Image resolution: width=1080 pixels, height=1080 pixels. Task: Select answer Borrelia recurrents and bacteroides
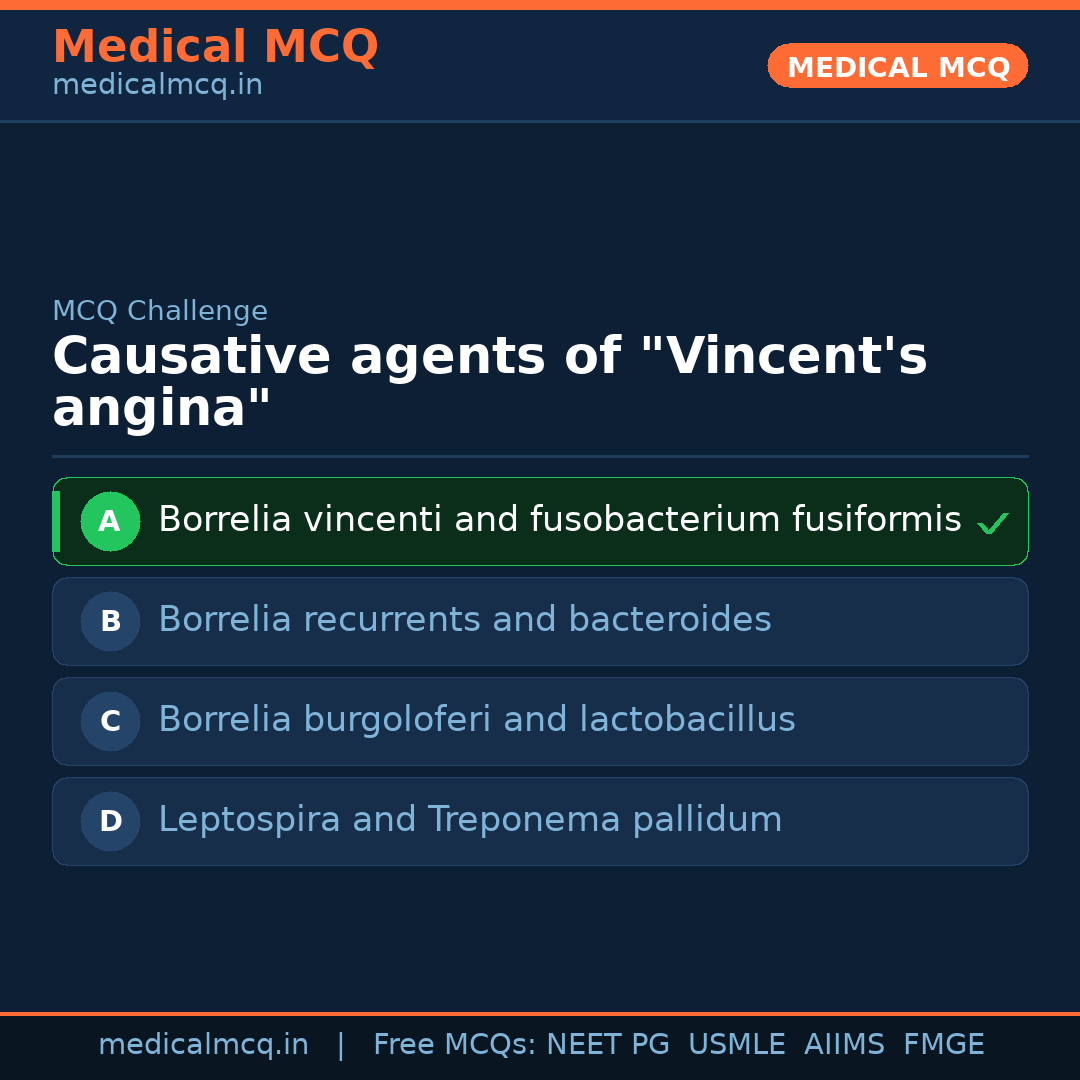(464, 620)
